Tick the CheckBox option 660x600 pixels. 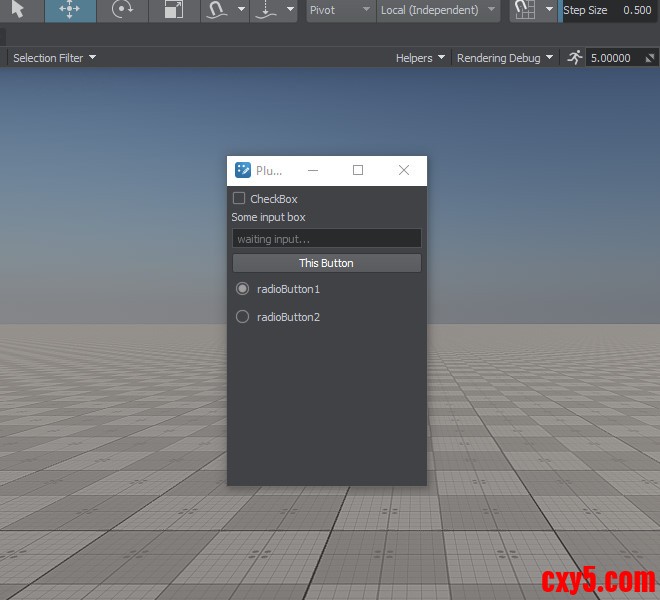239,198
